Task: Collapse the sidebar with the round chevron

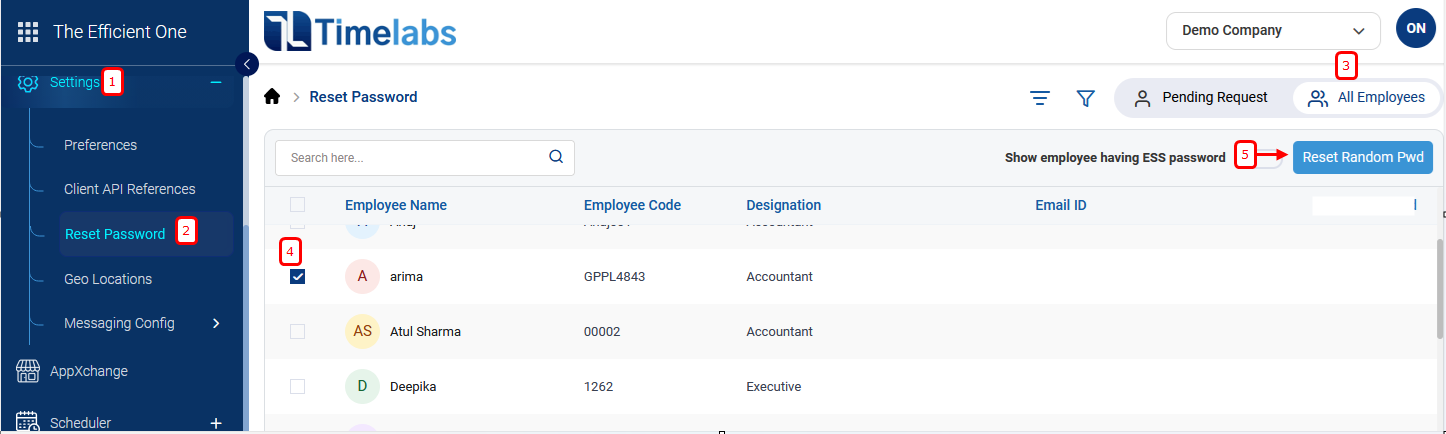Action: coord(247,64)
